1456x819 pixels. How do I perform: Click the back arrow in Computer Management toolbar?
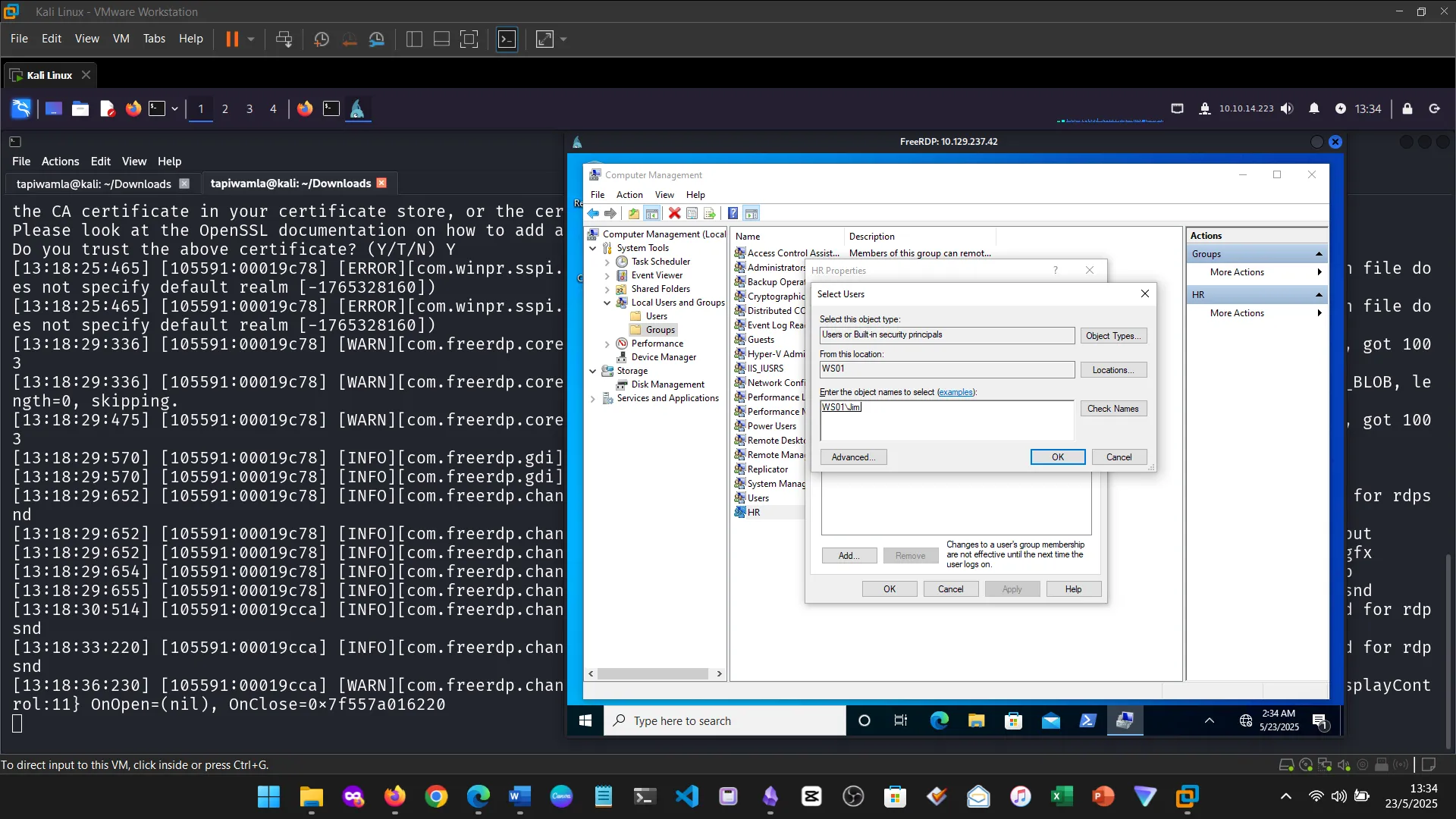click(x=594, y=214)
